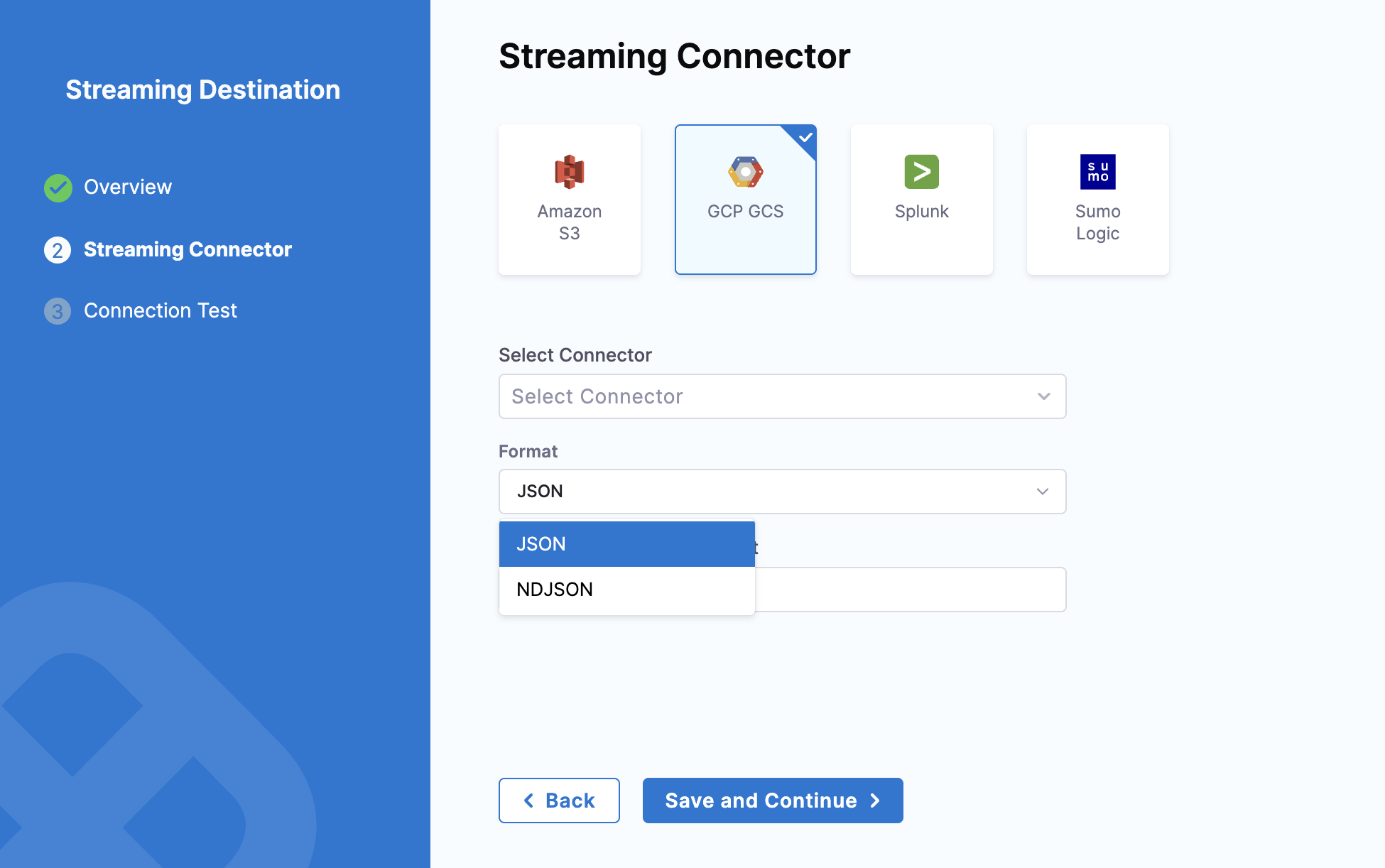Select the Amazon S3 connector icon
The width and height of the screenshot is (1385, 868).
point(569,172)
